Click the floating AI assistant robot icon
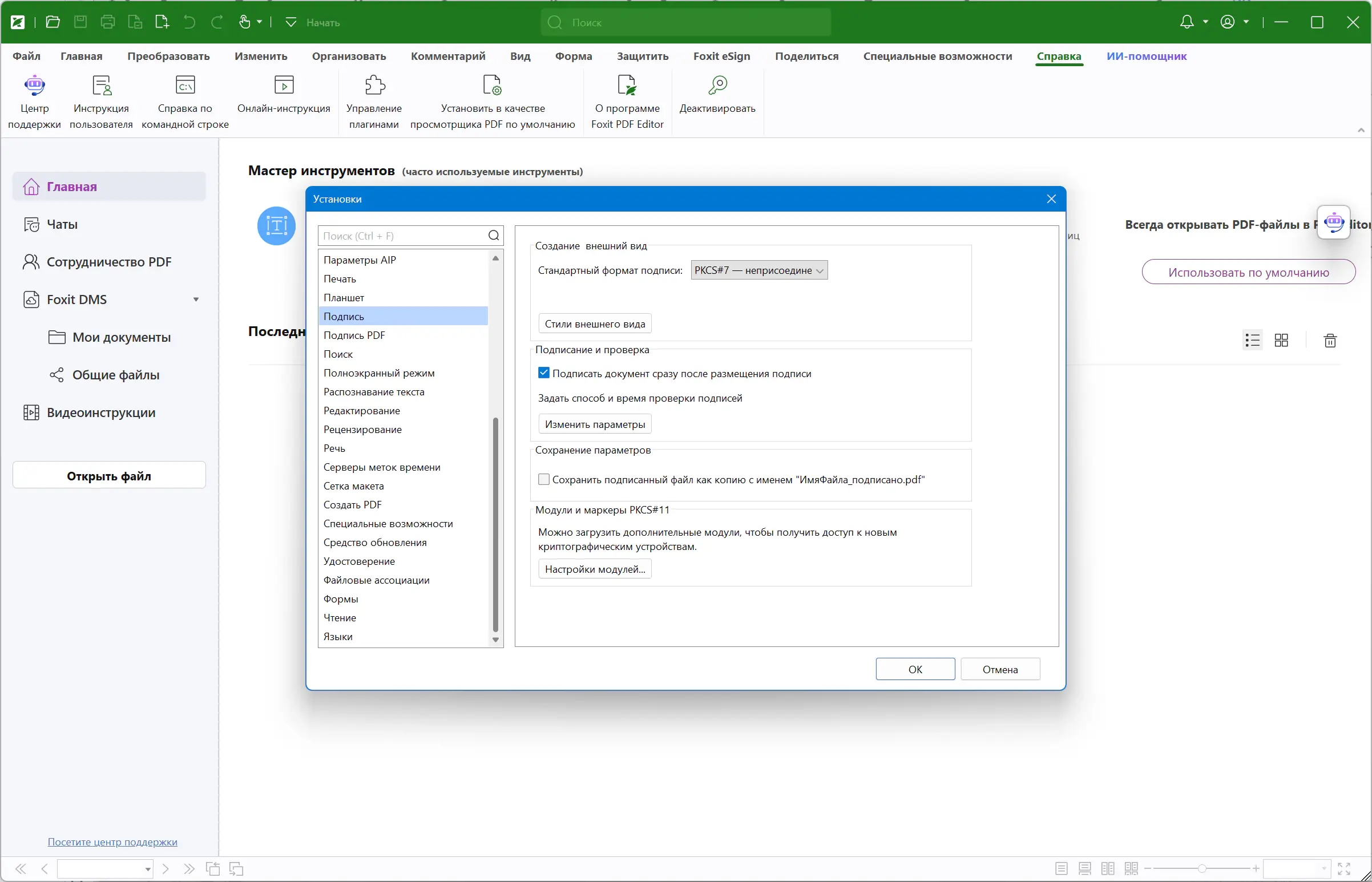This screenshot has width=1372, height=882. point(1334,222)
